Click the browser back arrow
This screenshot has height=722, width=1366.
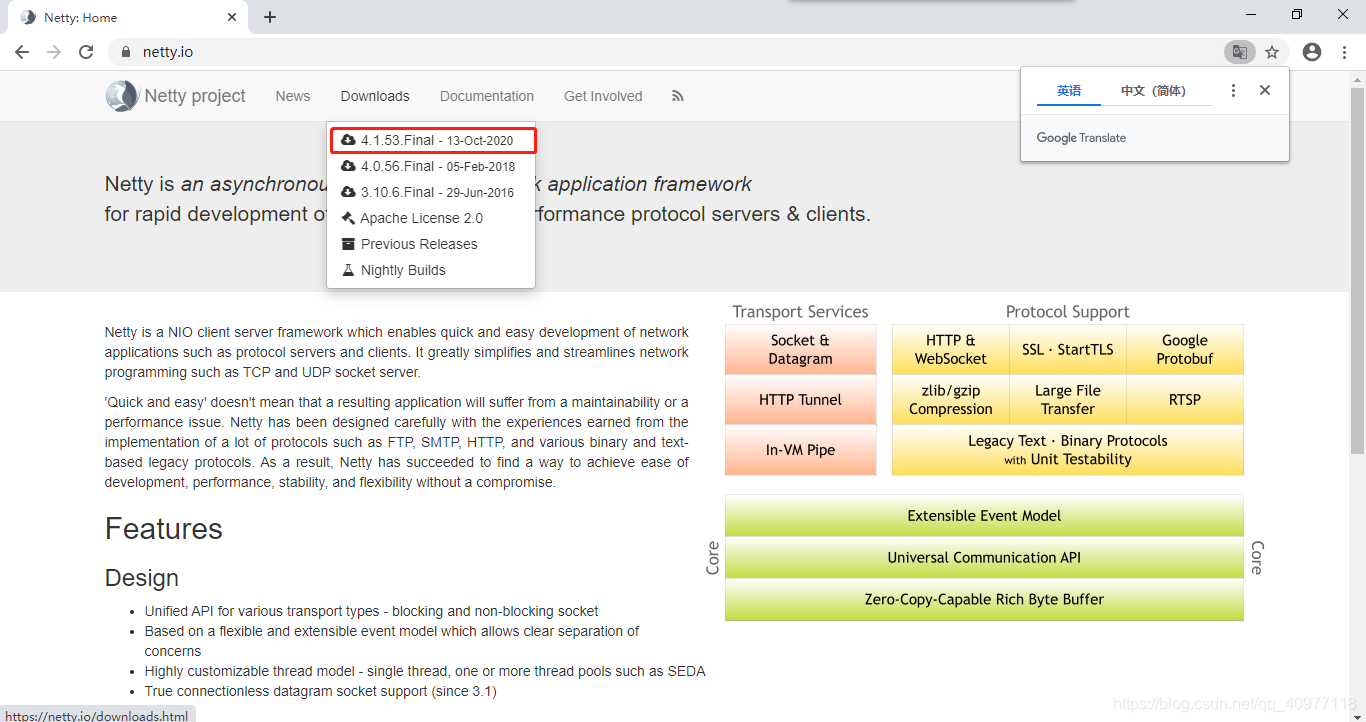22,52
